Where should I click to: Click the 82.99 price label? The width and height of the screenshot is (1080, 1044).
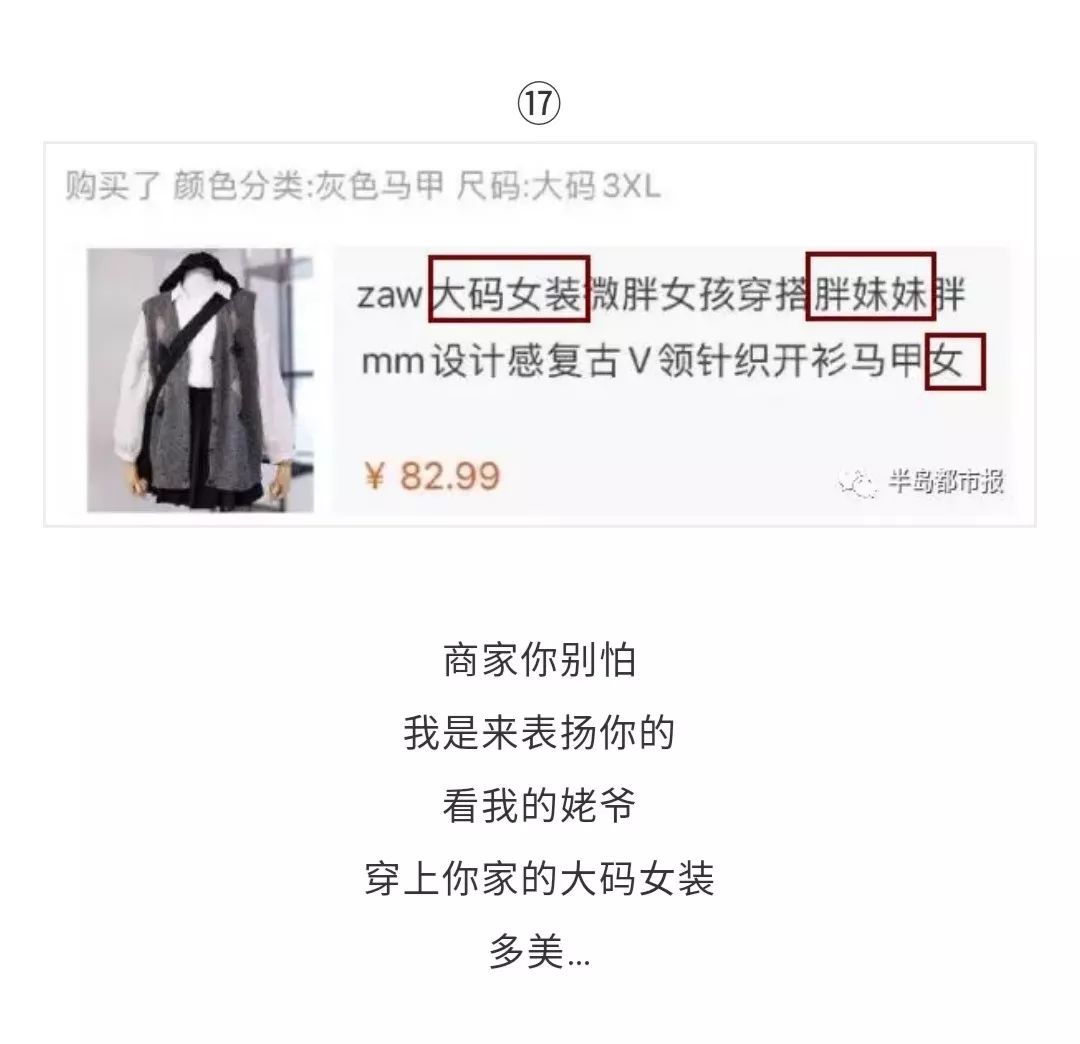[x=450, y=476]
